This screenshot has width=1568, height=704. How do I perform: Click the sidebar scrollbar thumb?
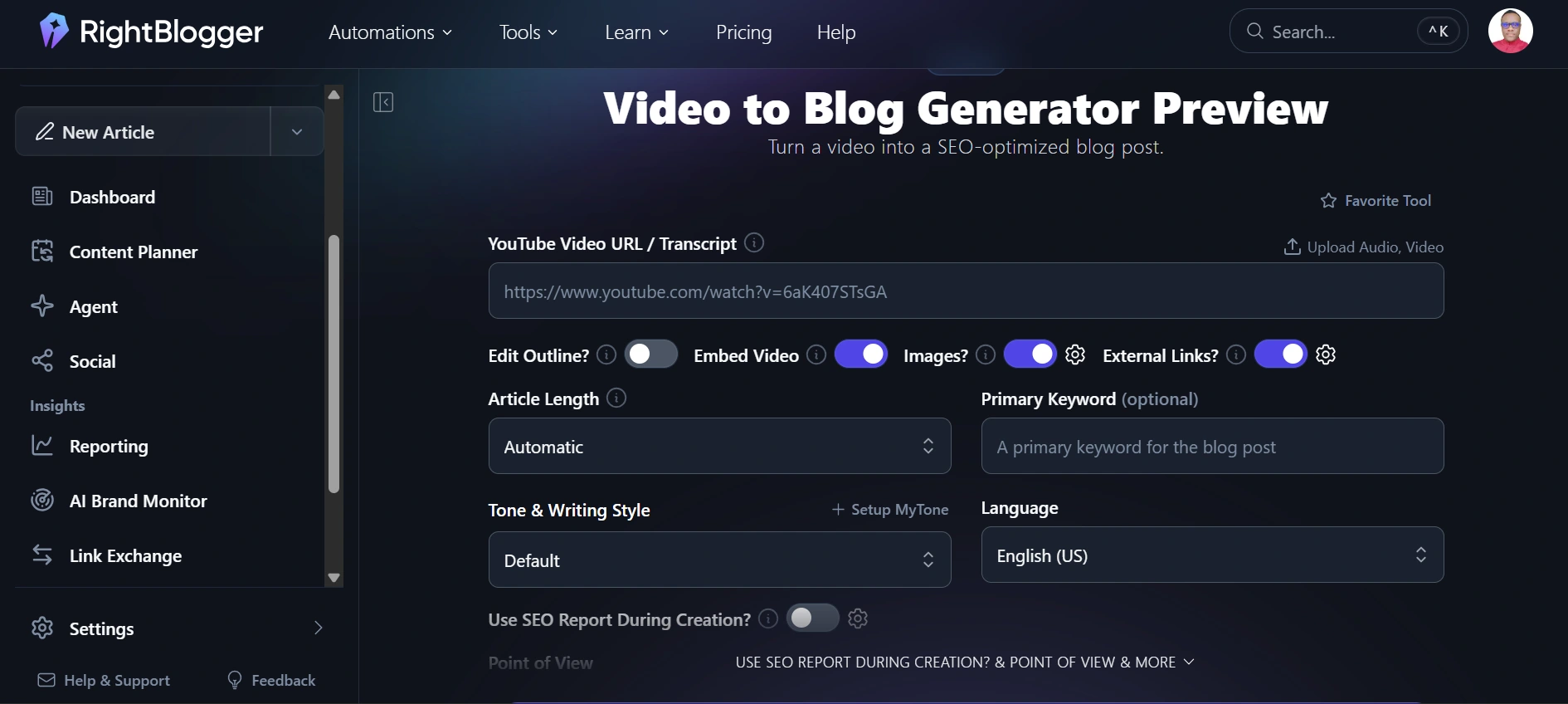tap(334, 364)
